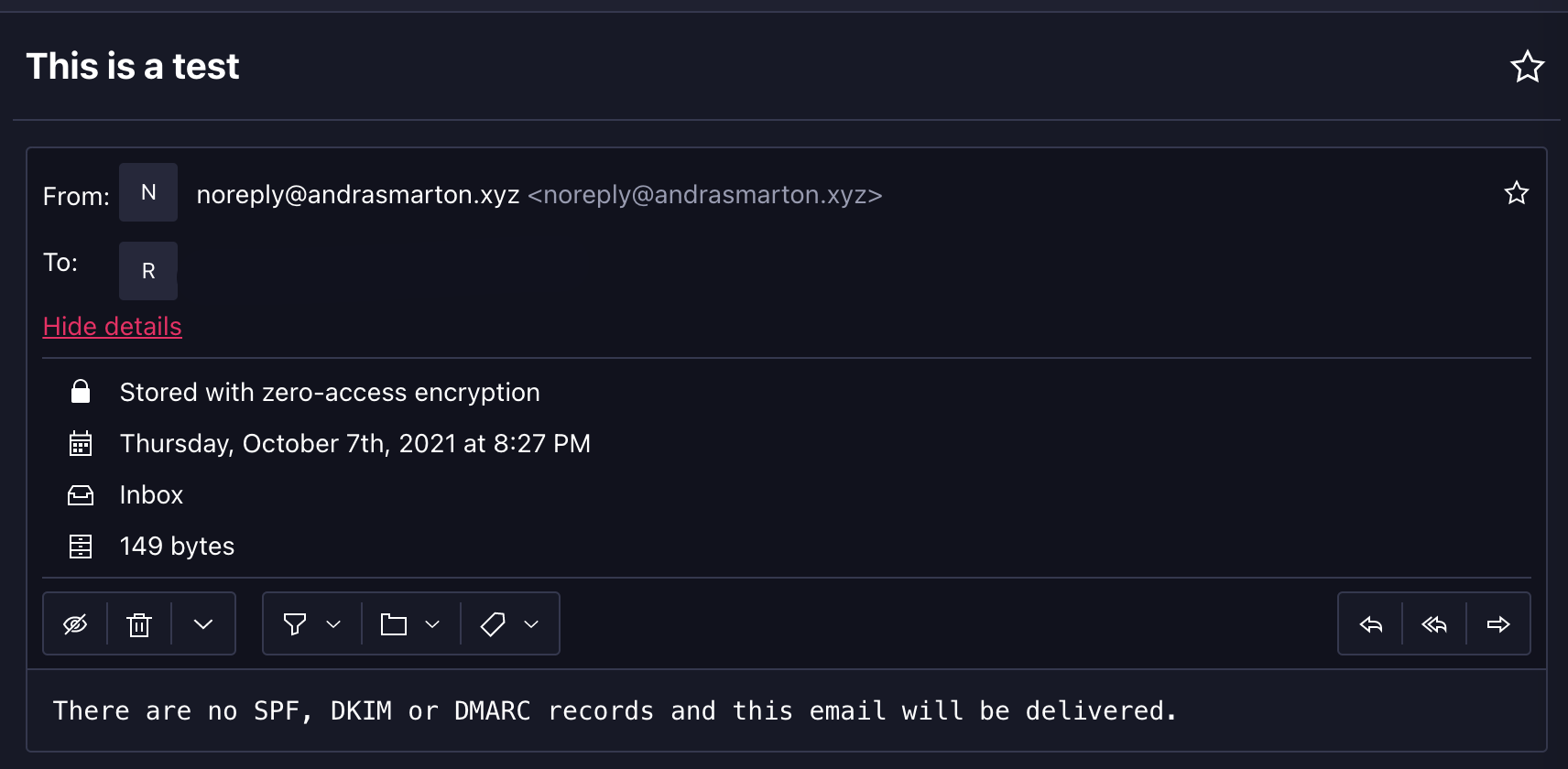
Task: Click the Inbox location label
Action: click(x=151, y=495)
